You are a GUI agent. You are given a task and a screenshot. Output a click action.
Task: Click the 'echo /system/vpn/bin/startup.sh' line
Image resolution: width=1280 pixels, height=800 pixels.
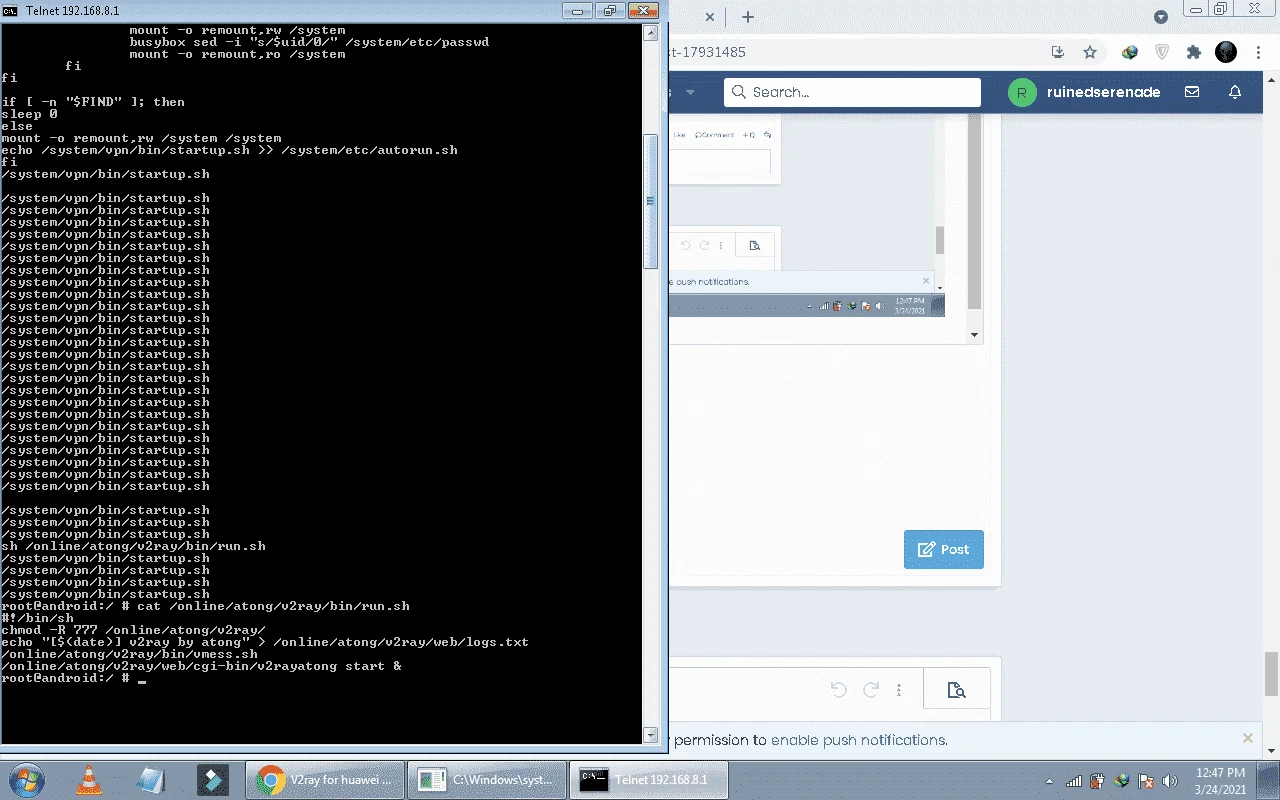229,150
